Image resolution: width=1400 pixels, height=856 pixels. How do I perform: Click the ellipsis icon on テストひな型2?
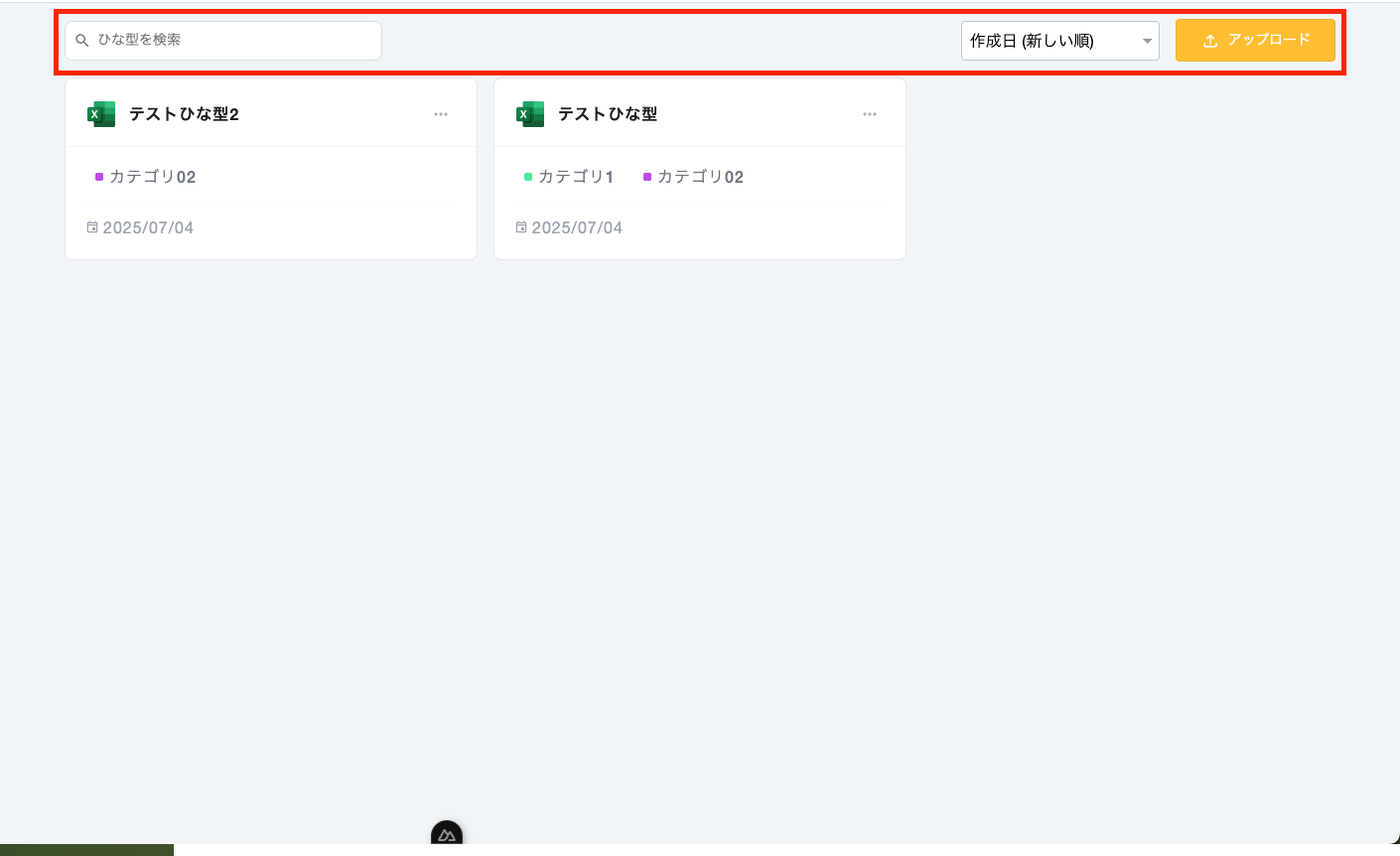coord(441,114)
